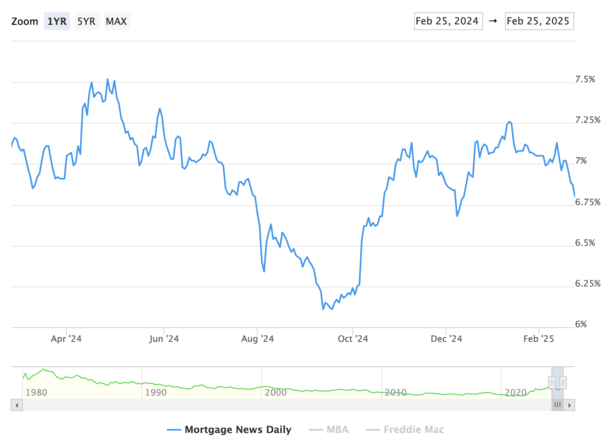Click 1990 in the navigator timeline

point(156,393)
